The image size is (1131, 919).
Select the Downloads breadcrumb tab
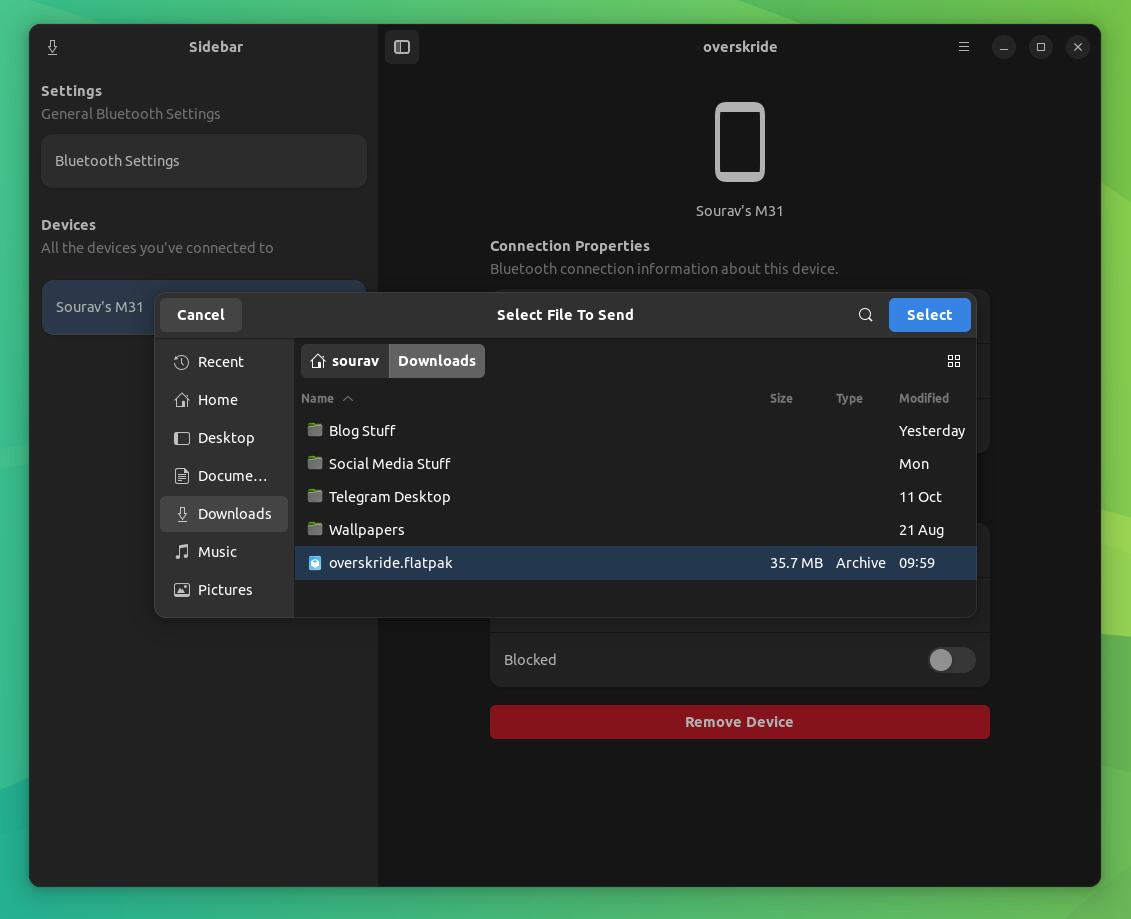[436, 361]
